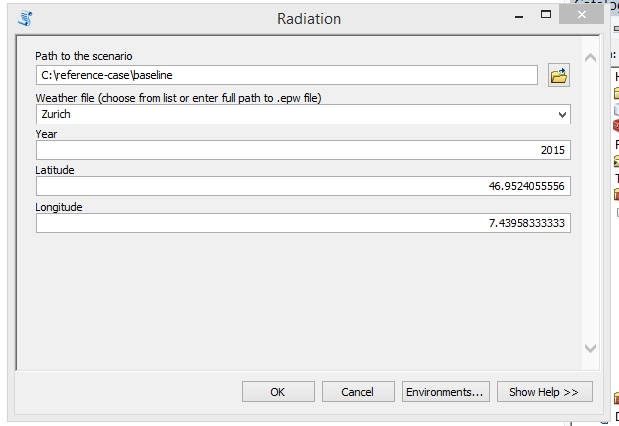Select the Longitude field with 7.43958333333
Viewport: 619px width, 426px height.
click(x=303, y=223)
